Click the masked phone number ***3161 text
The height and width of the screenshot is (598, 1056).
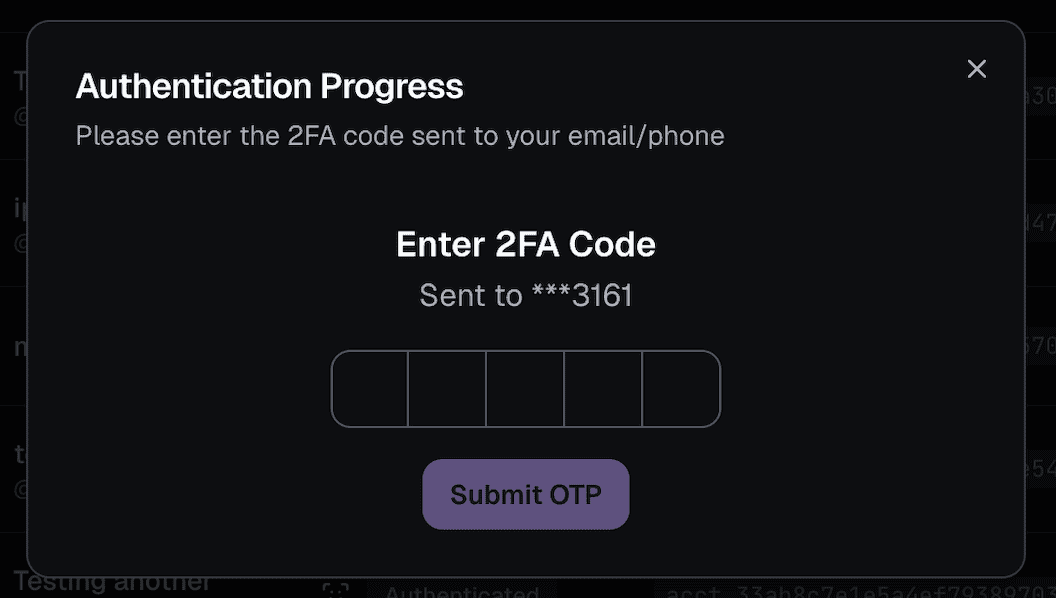[x=525, y=295]
